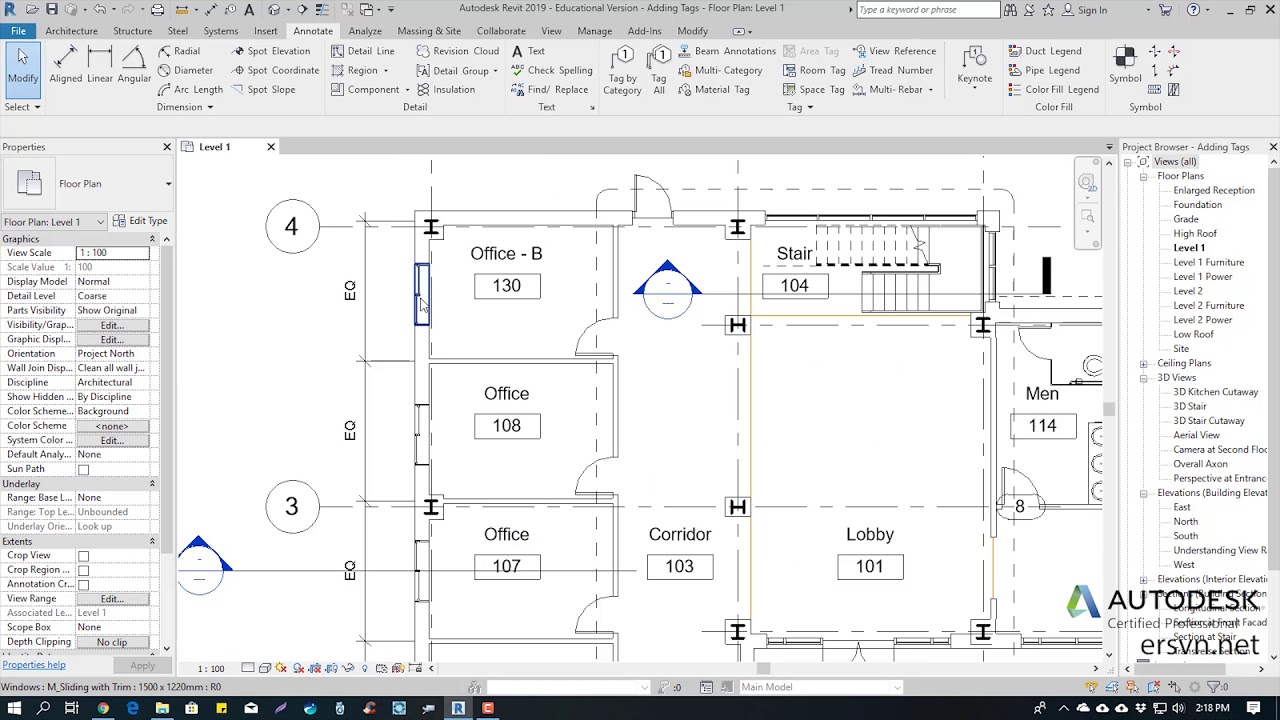
Task: Activate the Room Tag tool
Action: pyautogui.click(x=814, y=70)
